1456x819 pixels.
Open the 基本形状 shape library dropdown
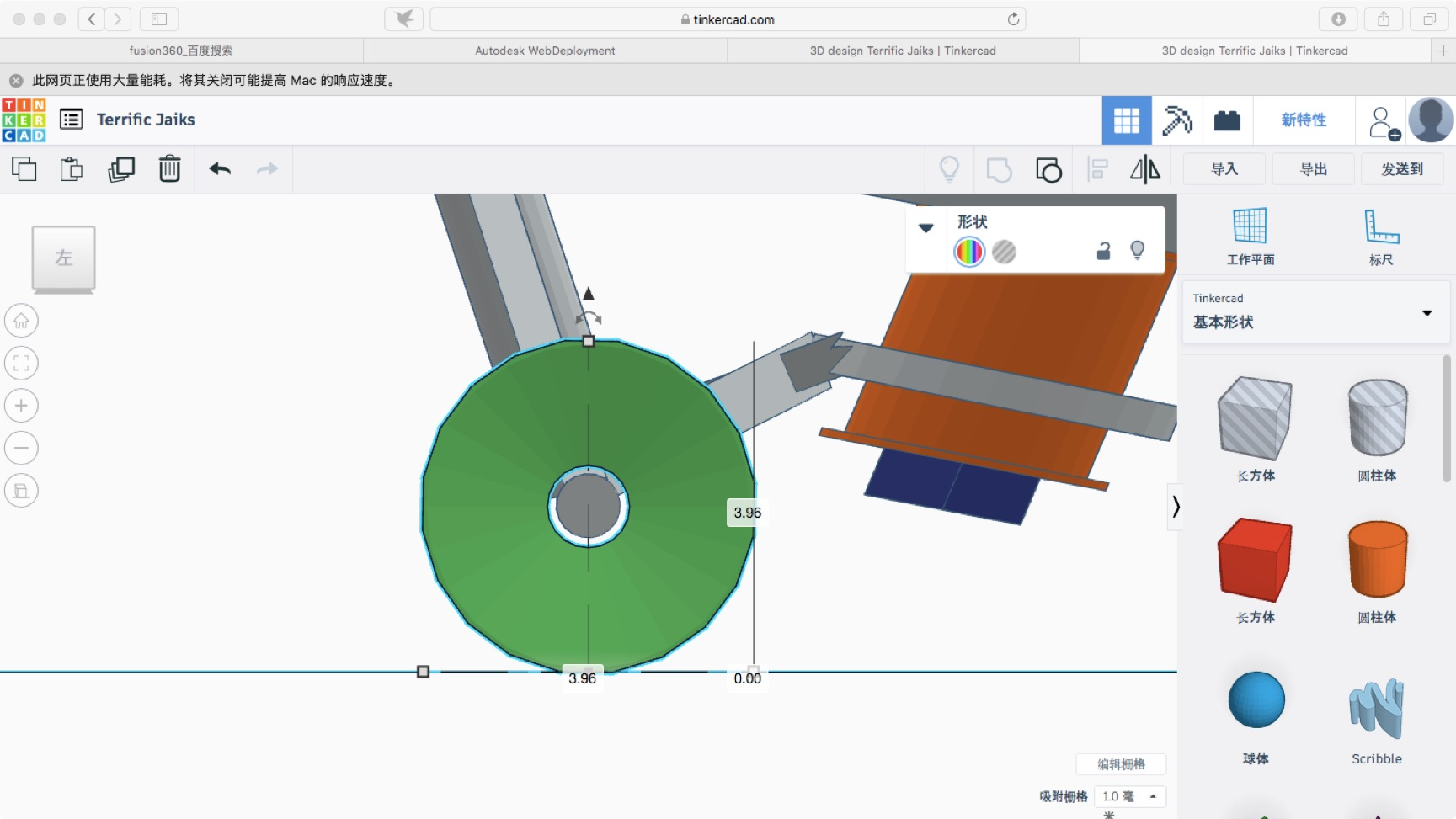[1316, 312]
